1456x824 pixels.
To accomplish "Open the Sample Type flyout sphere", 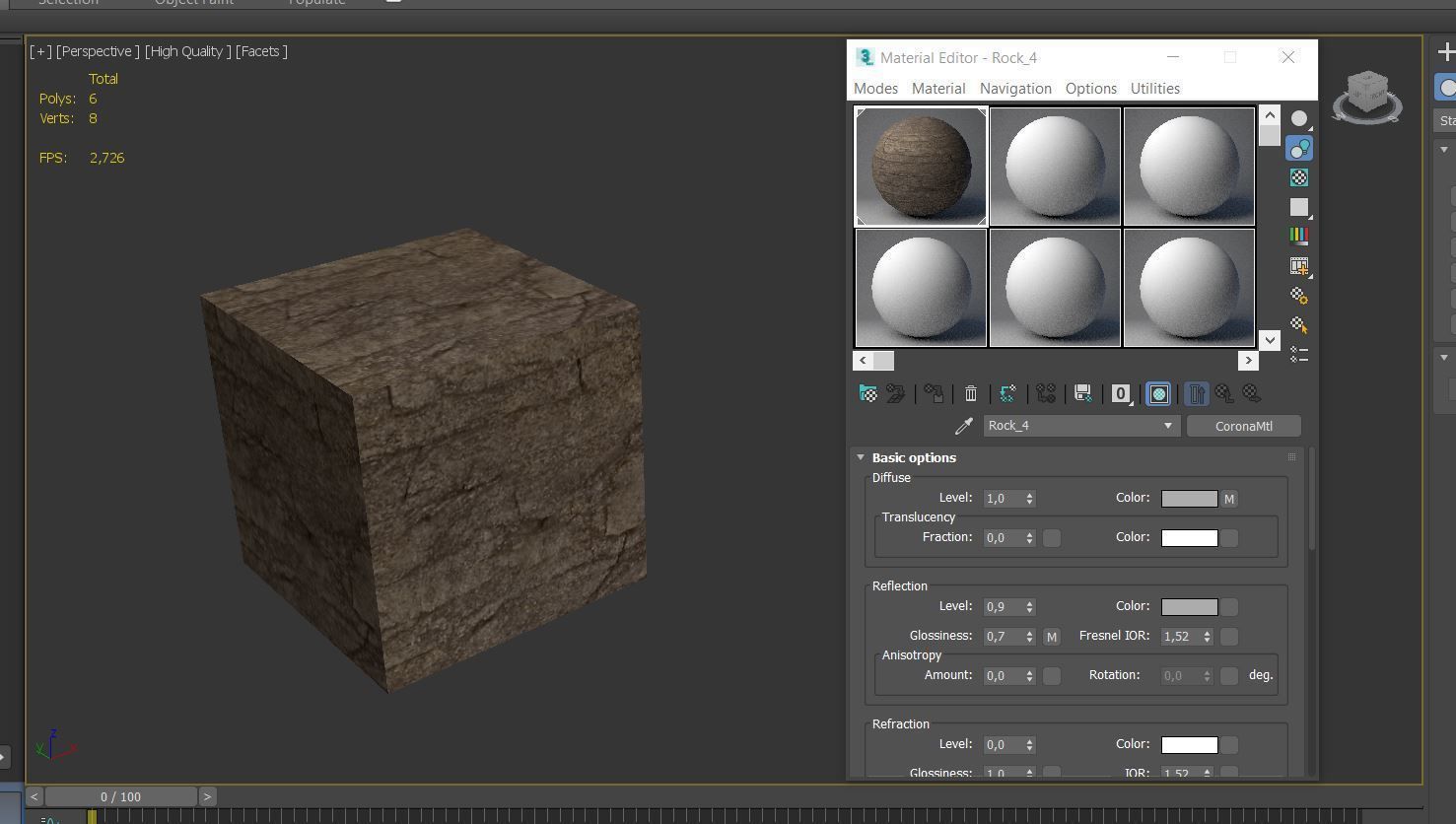I will click(1299, 119).
